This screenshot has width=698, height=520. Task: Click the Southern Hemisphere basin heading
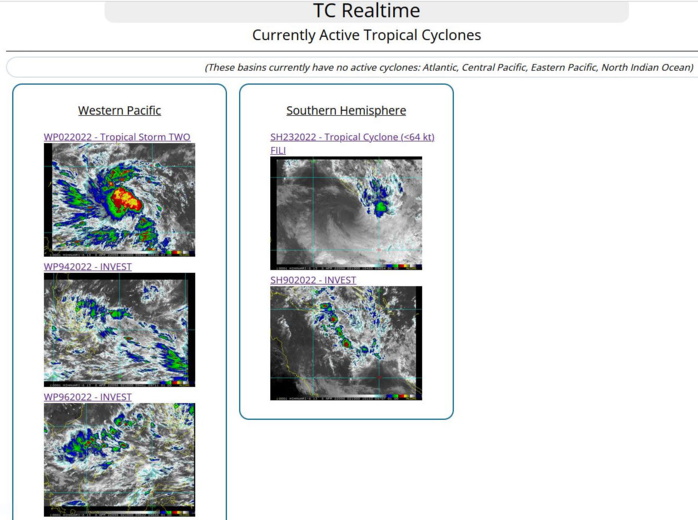[346, 110]
